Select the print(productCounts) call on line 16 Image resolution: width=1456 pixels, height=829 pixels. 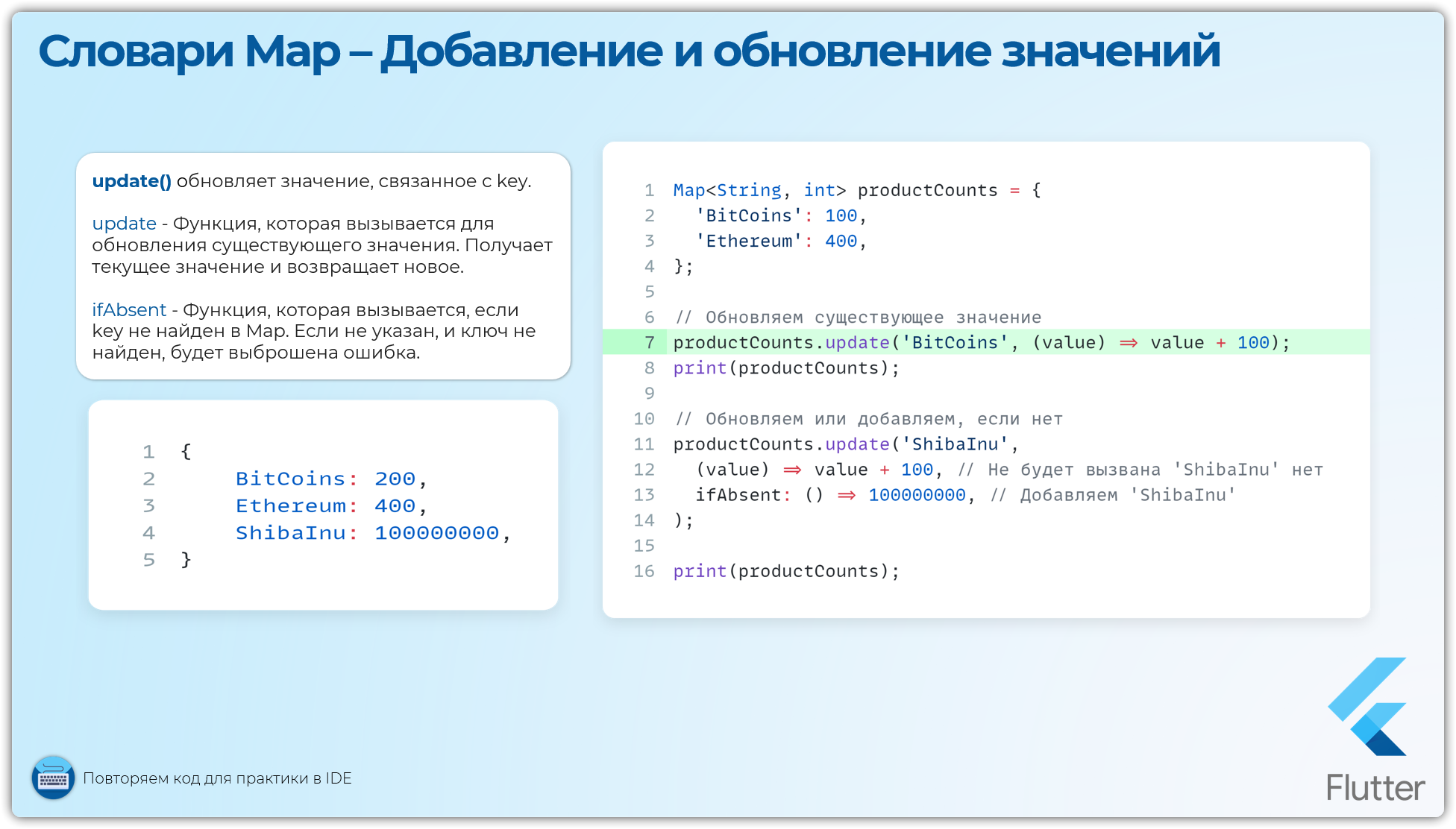(785, 571)
